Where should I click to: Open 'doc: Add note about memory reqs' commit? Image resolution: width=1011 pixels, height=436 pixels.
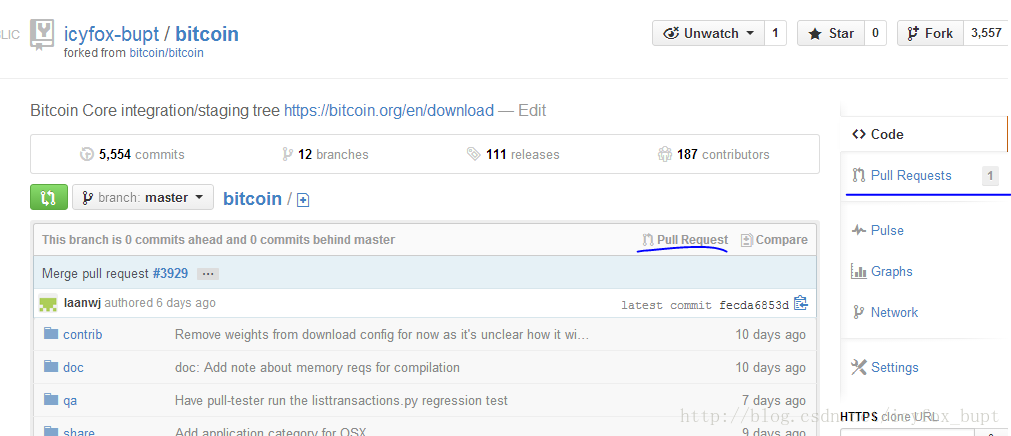[317, 368]
